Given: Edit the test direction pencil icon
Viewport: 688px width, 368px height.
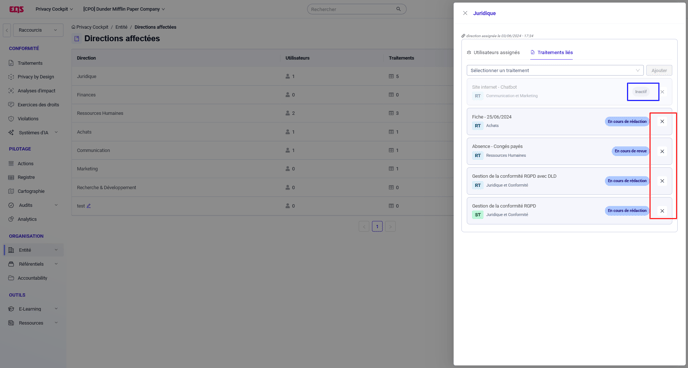Looking at the screenshot, I should click(x=89, y=206).
